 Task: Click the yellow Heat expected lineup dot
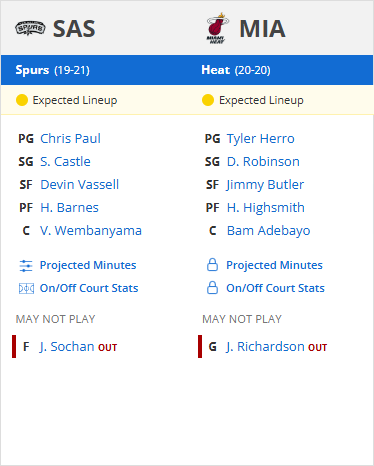[x=208, y=100]
